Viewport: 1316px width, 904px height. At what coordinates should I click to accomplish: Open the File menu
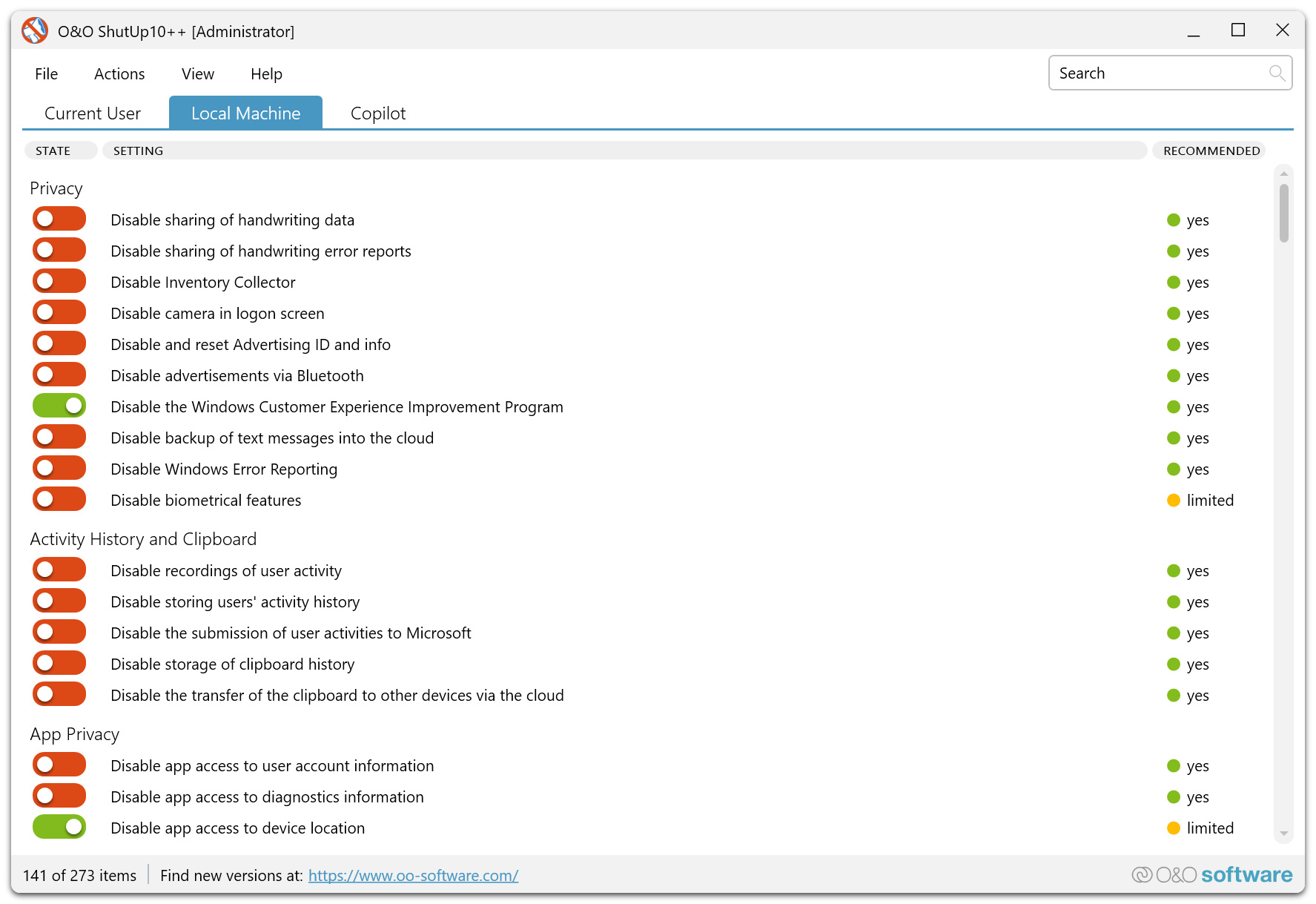(46, 74)
